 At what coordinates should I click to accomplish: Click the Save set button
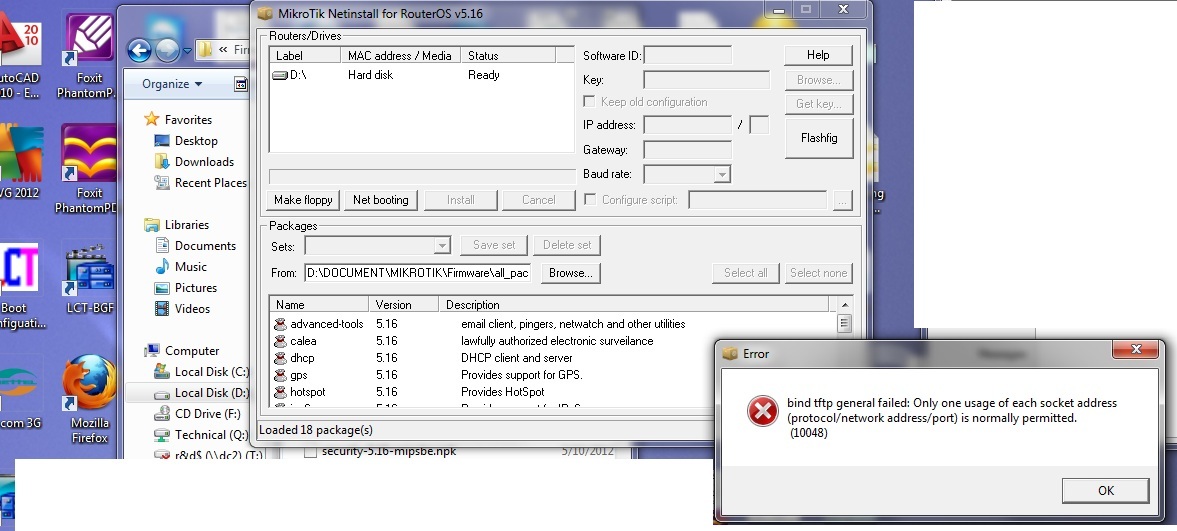coord(494,245)
